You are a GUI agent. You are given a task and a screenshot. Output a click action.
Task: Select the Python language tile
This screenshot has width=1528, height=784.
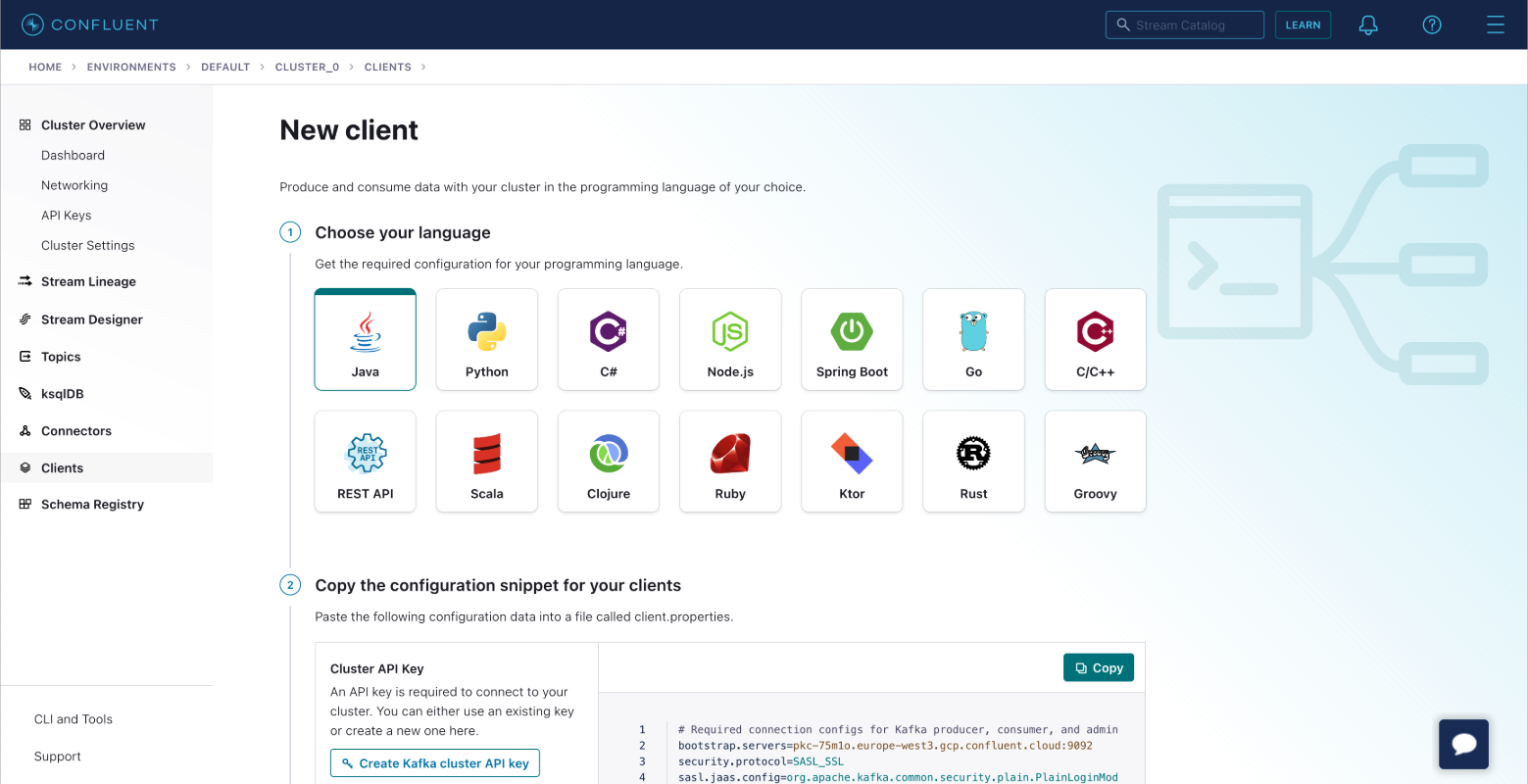point(487,339)
